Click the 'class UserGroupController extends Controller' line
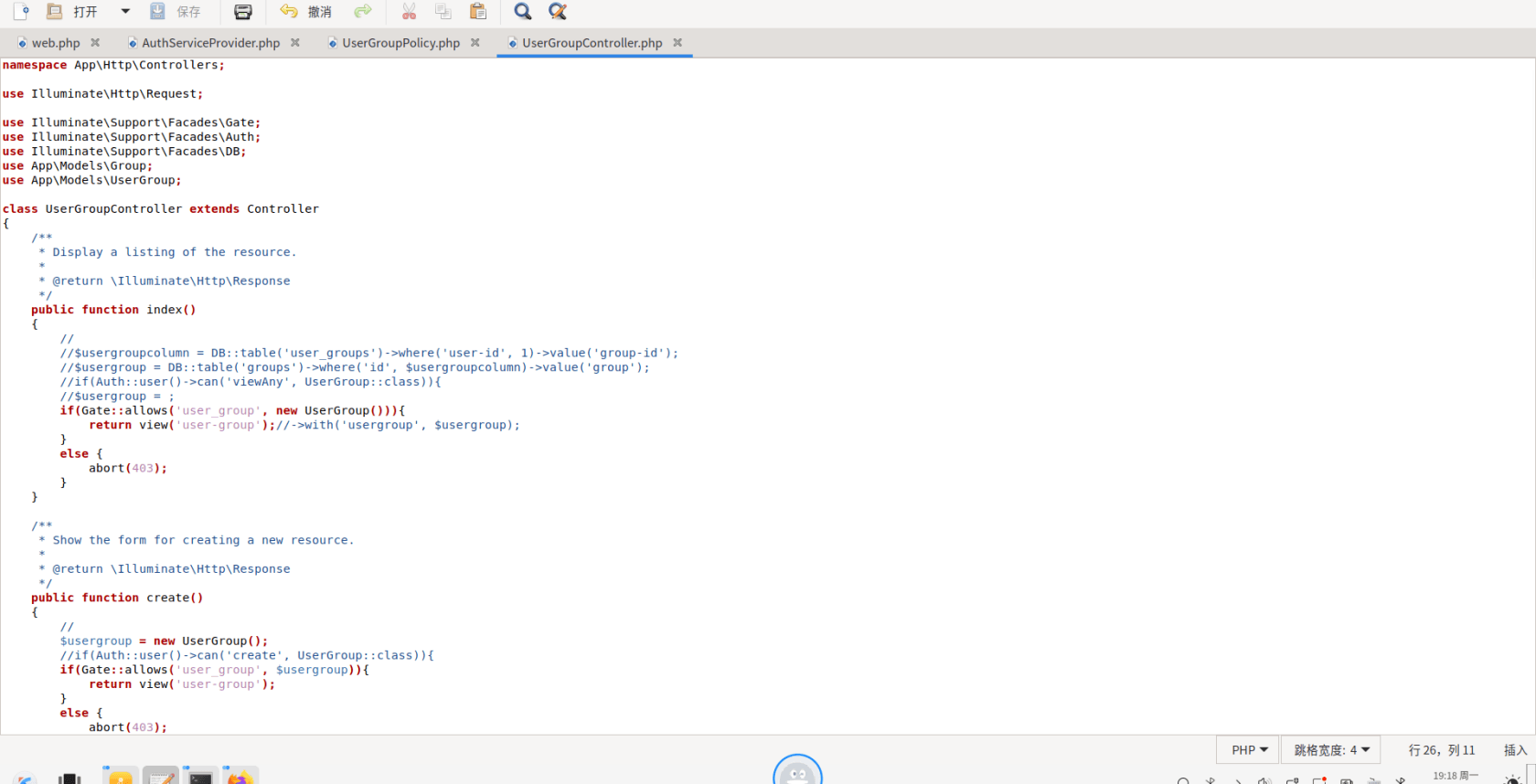 (x=161, y=209)
